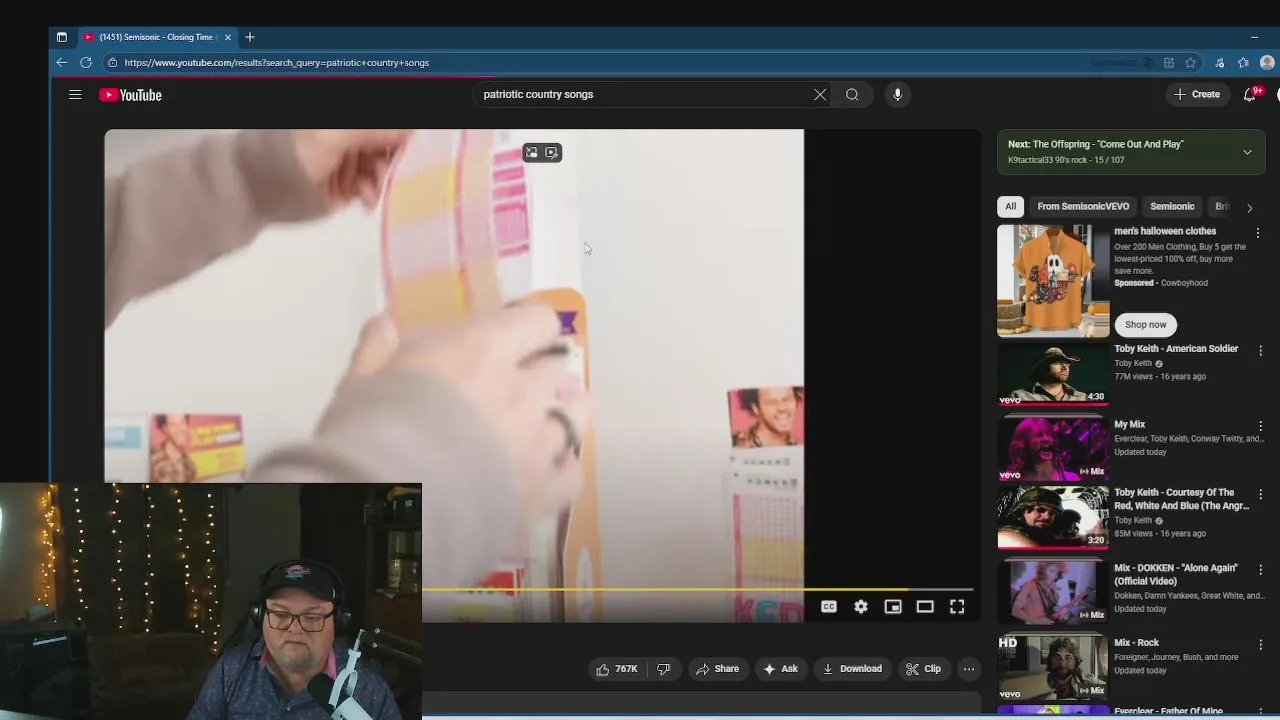Go to YouTube home via logo
The height and width of the screenshot is (720, 1280).
click(x=130, y=95)
